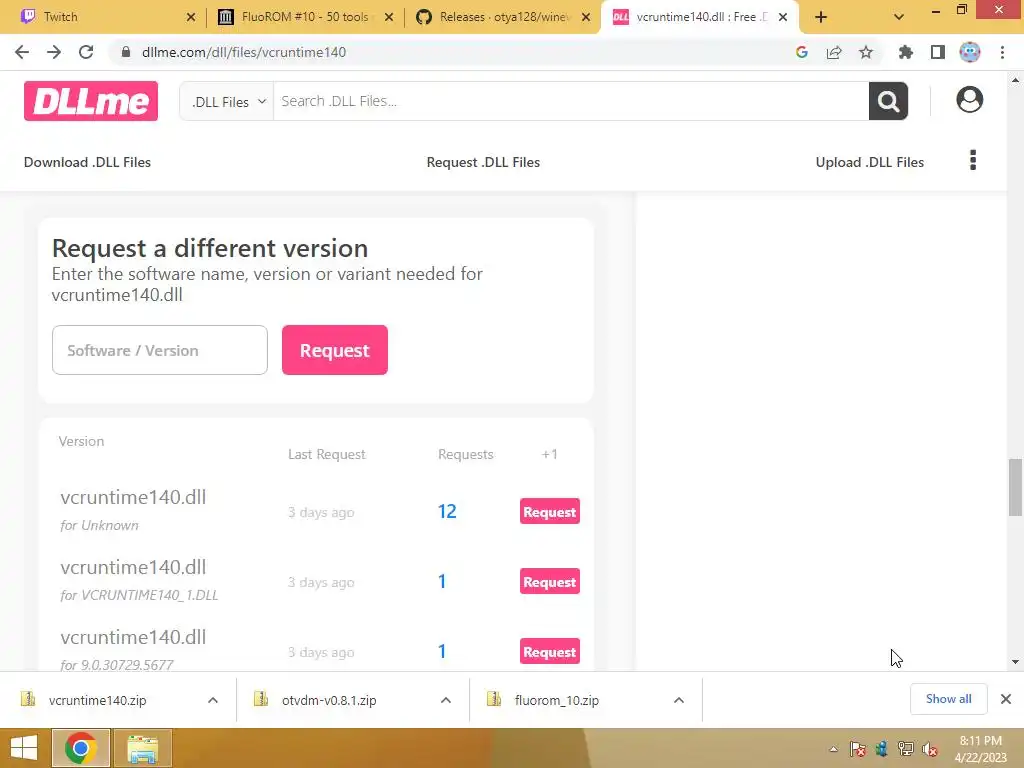Image resolution: width=1024 pixels, height=768 pixels.
Task: Open File Explorer from taskbar
Action: 142,748
